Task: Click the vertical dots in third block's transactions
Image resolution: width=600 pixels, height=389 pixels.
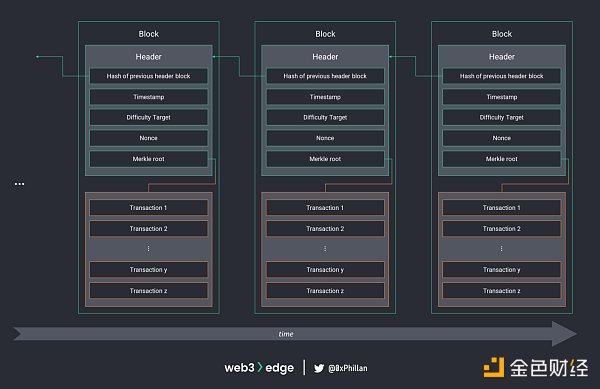Action: pos(502,249)
